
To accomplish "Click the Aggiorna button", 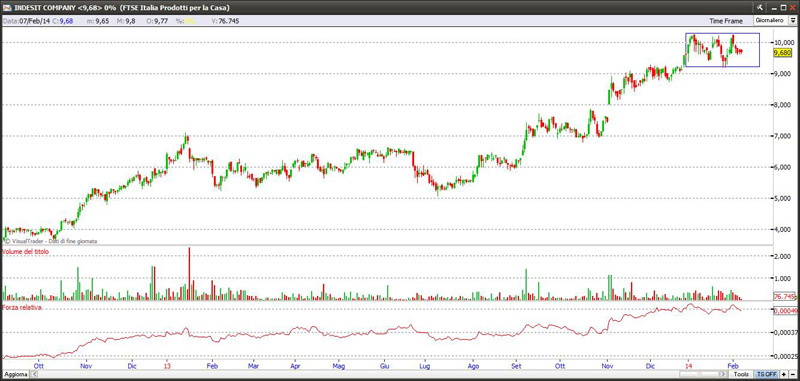I will pyautogui.click(x=15, y=374).
